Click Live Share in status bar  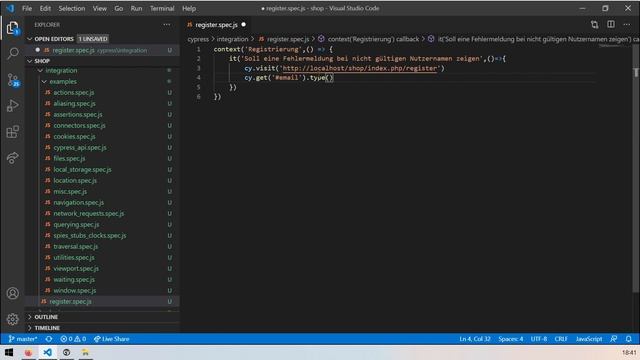[x=111, y=339]
